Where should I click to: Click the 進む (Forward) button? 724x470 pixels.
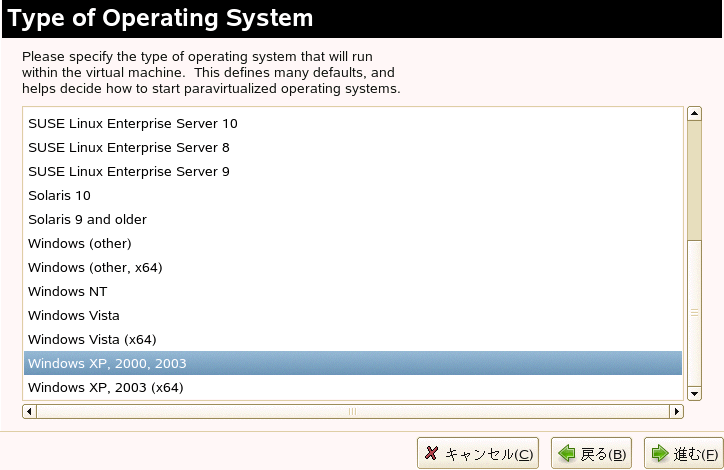click(x=684, y=453)
